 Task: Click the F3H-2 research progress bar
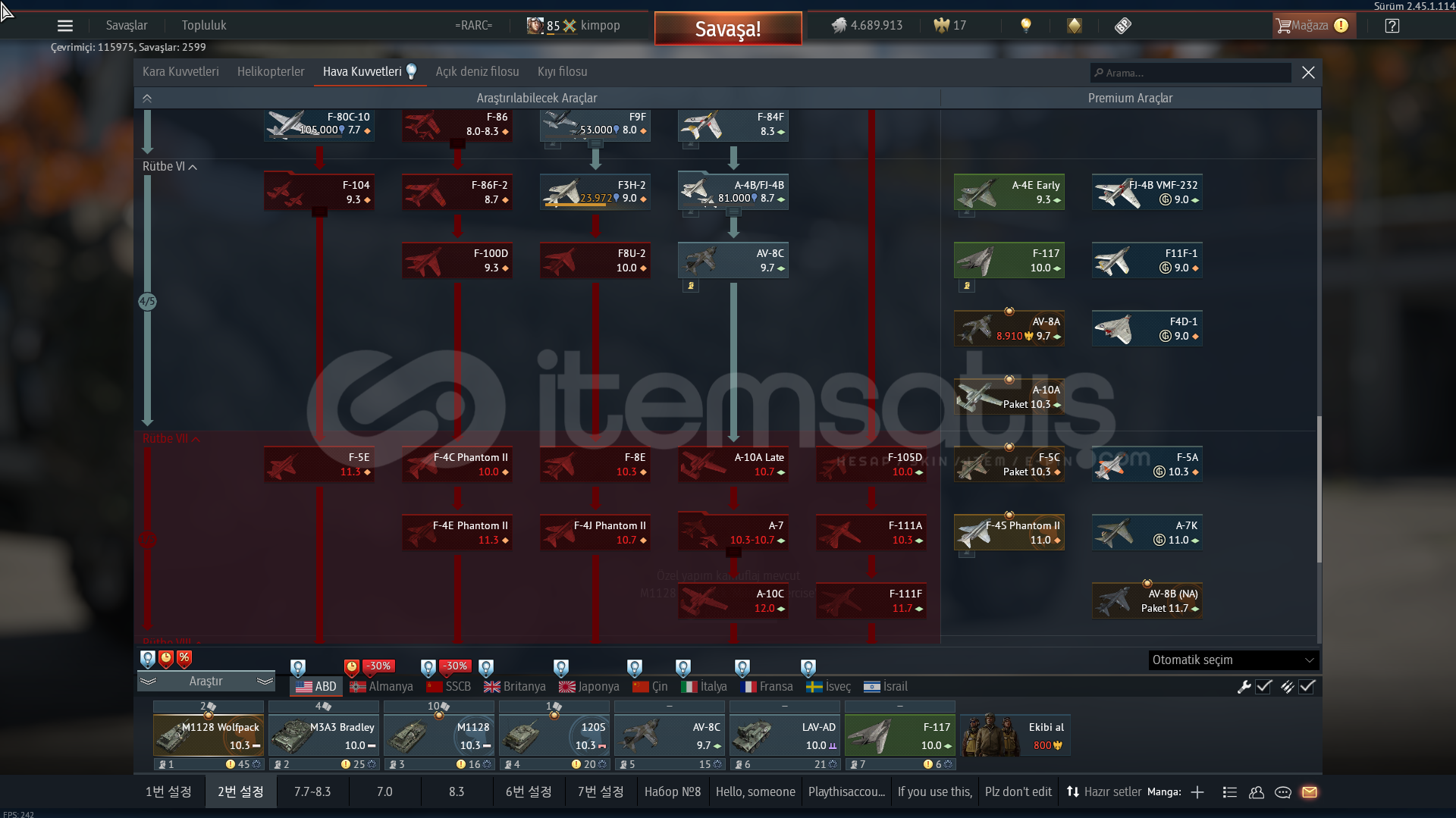(x=595, y=206)
